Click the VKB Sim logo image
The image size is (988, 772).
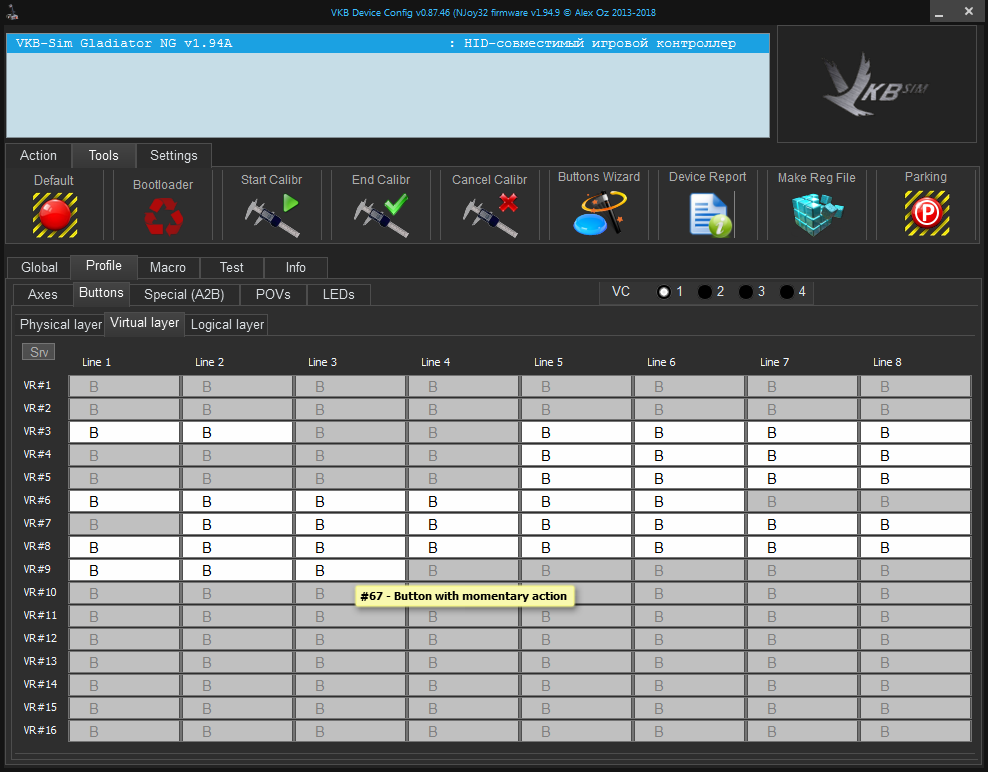click(x=876, y=84)
